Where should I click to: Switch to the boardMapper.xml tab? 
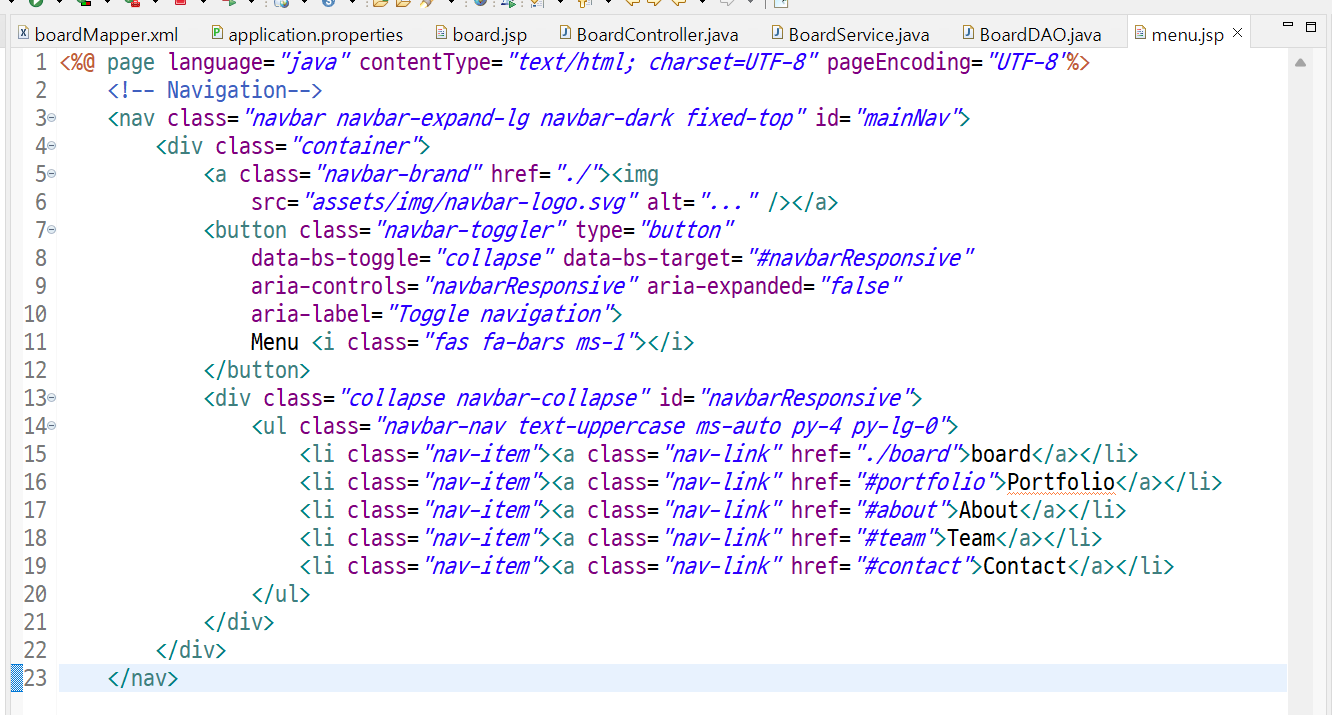(x=106, y=35)
